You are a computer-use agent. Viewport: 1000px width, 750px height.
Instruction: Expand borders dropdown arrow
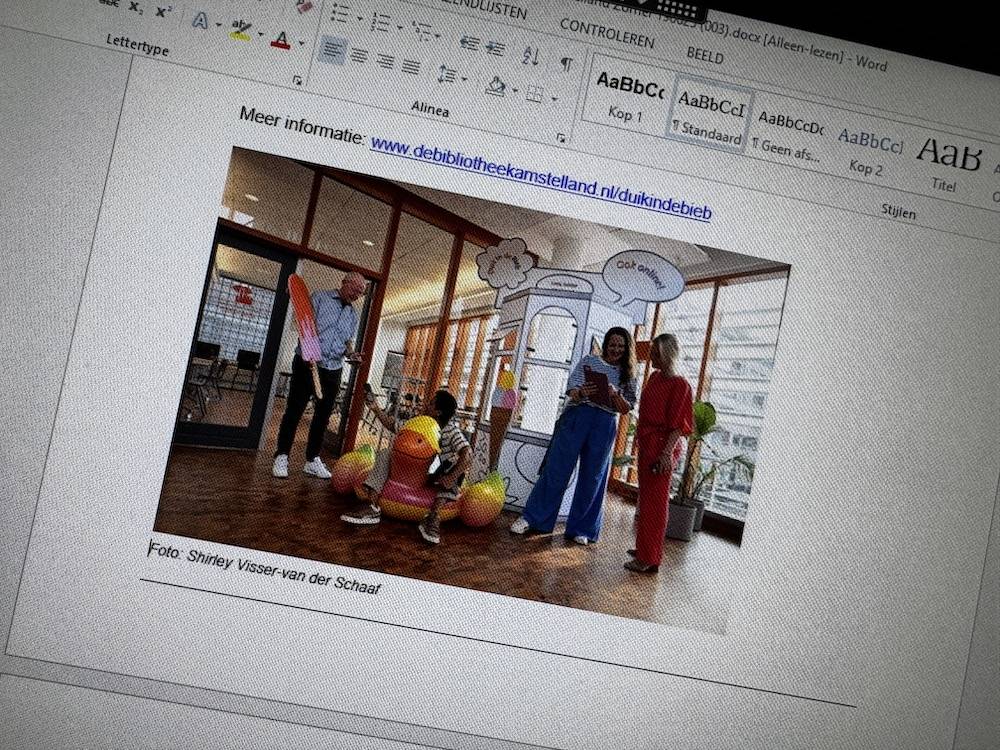[554, 99]
